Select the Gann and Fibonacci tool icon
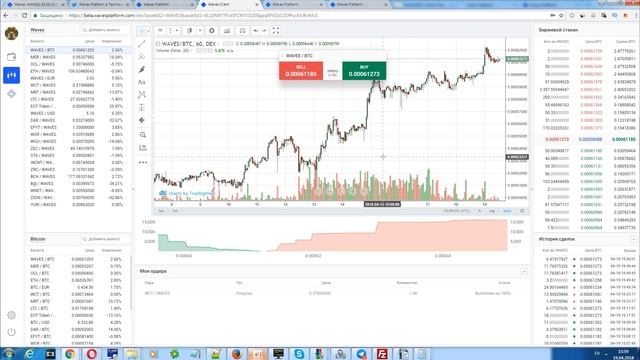This screenshot has height=360, width=640. (142, 56)
